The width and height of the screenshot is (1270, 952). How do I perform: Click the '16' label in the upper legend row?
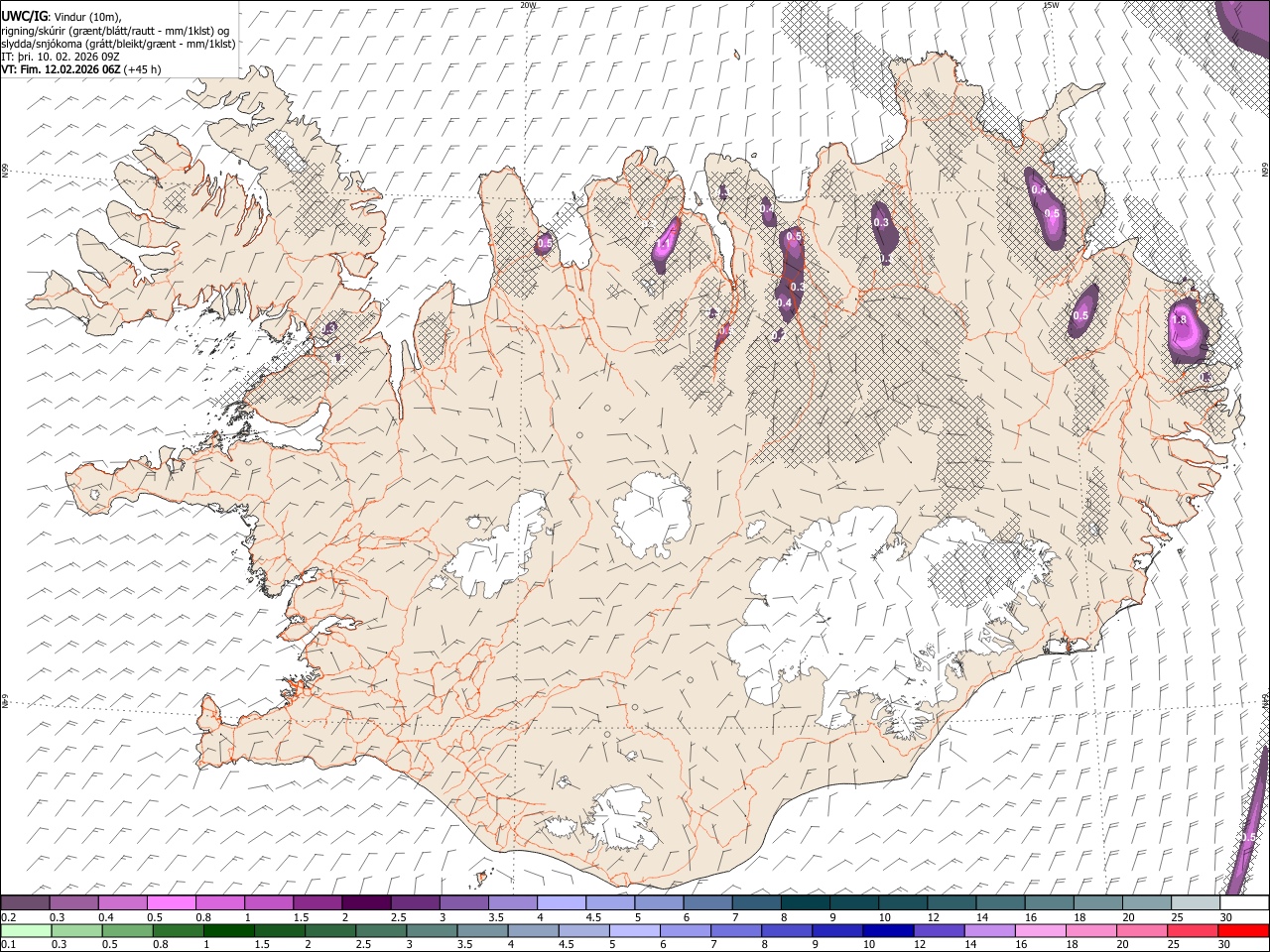[1031, 917]
